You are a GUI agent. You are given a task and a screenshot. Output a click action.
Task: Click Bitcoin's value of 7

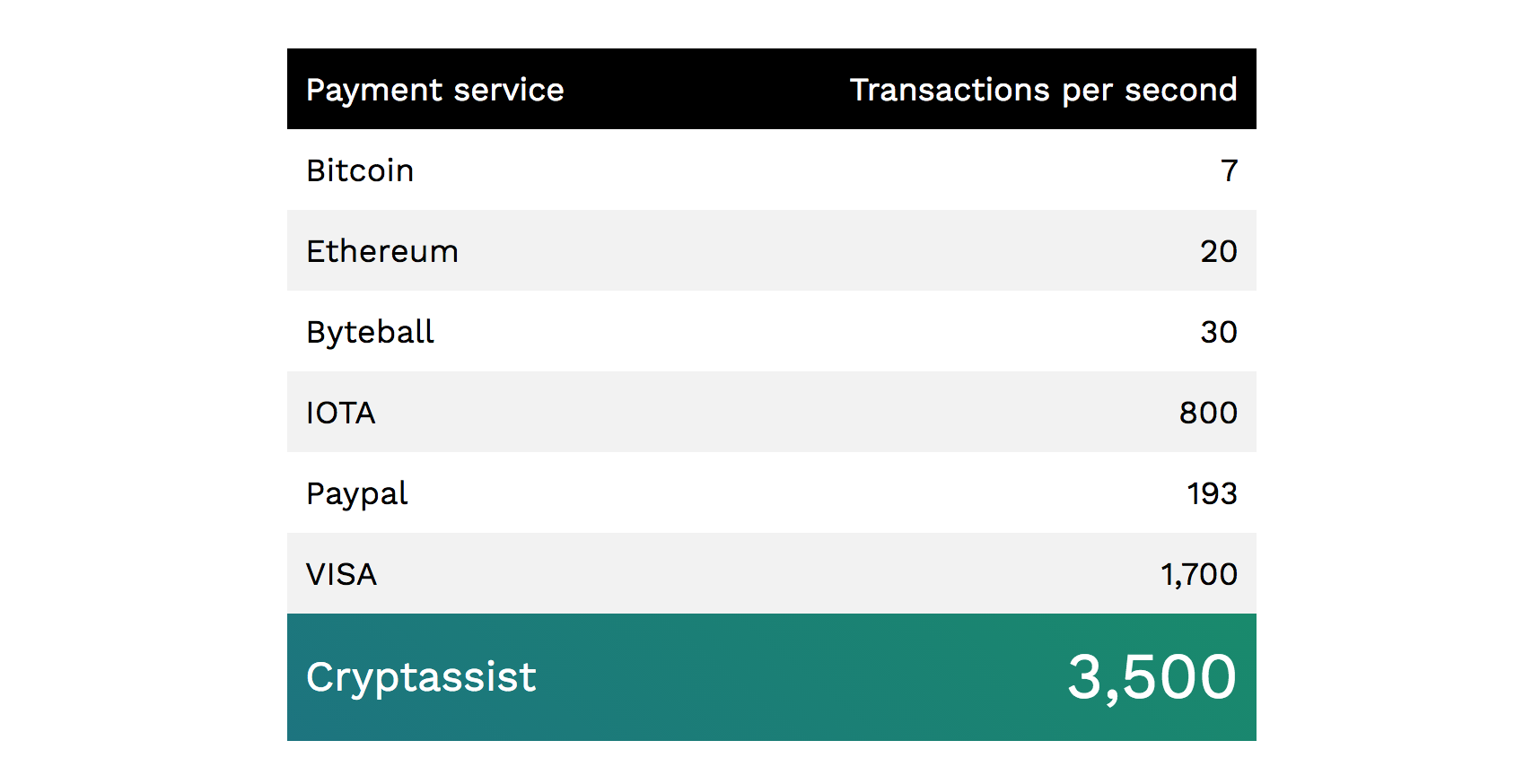(1229, 170)
